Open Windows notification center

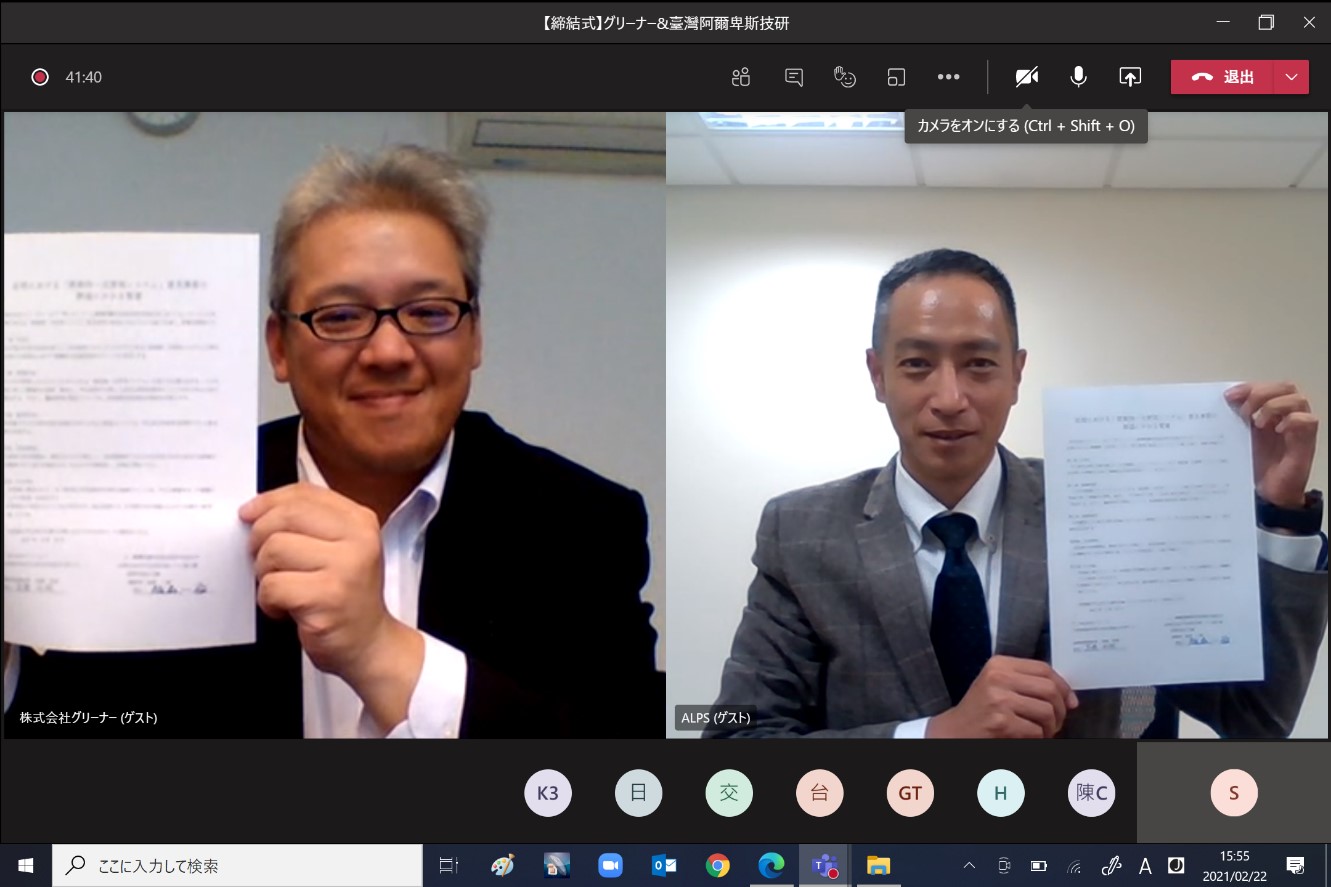[1295, 865]
